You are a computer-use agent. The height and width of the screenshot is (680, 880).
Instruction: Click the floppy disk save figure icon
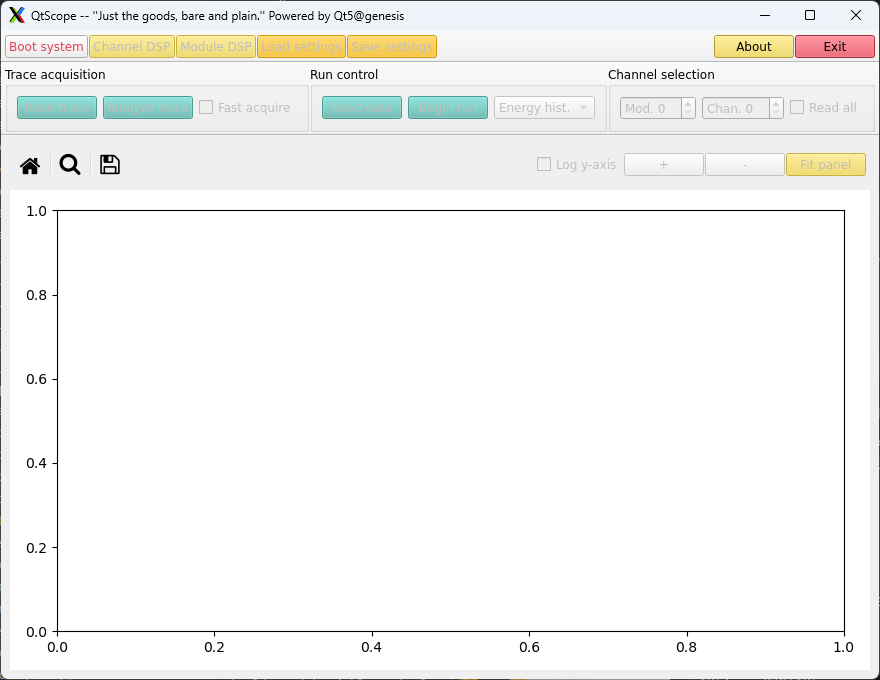(x=110, y=165)
